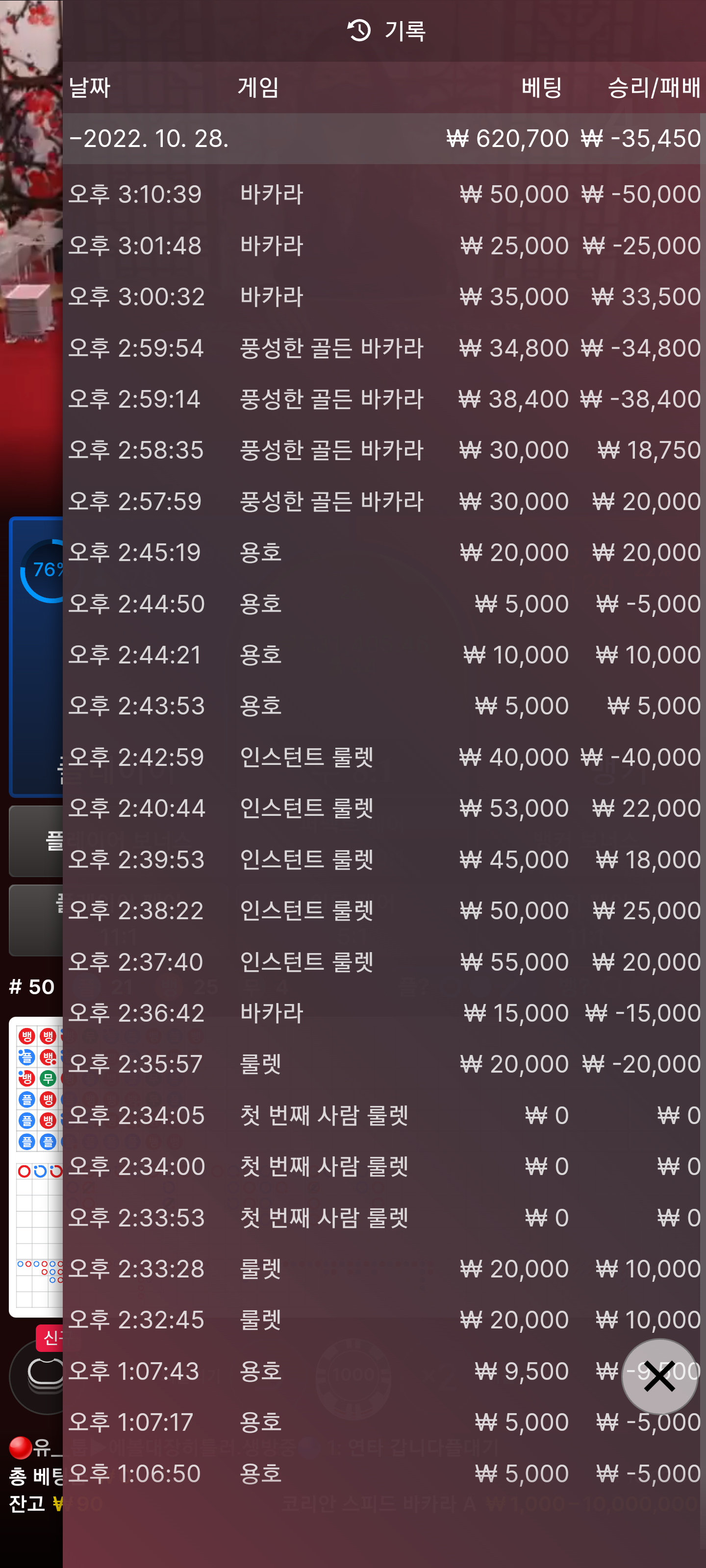
Task: Click the history clock icon
Action: tap(359, 30)
